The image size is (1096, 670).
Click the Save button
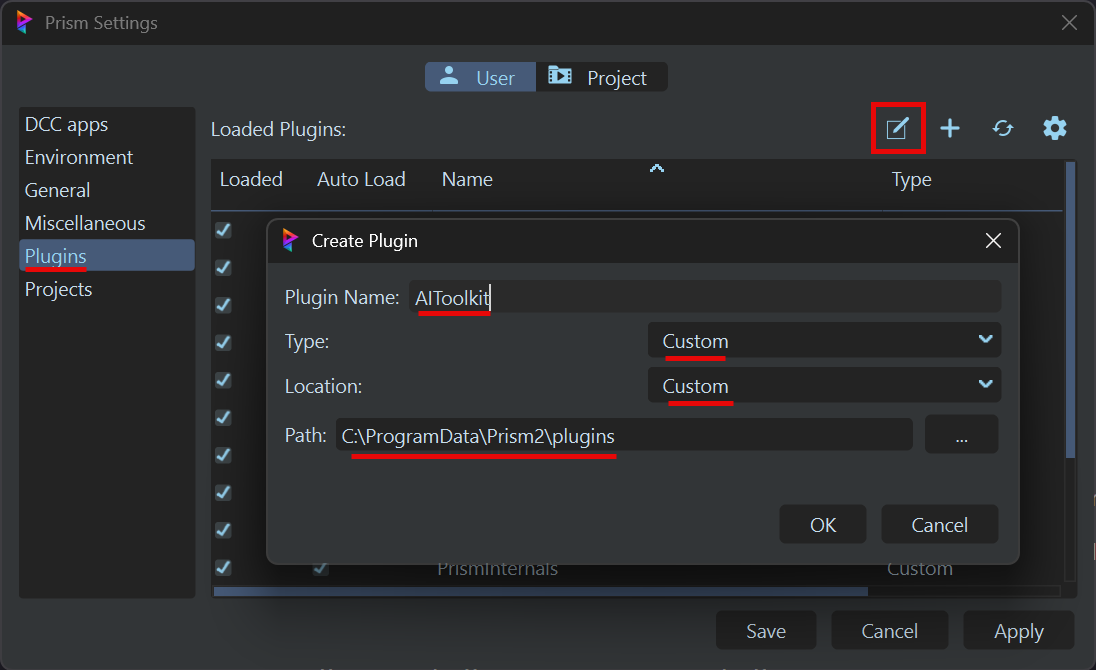point(765,631)
